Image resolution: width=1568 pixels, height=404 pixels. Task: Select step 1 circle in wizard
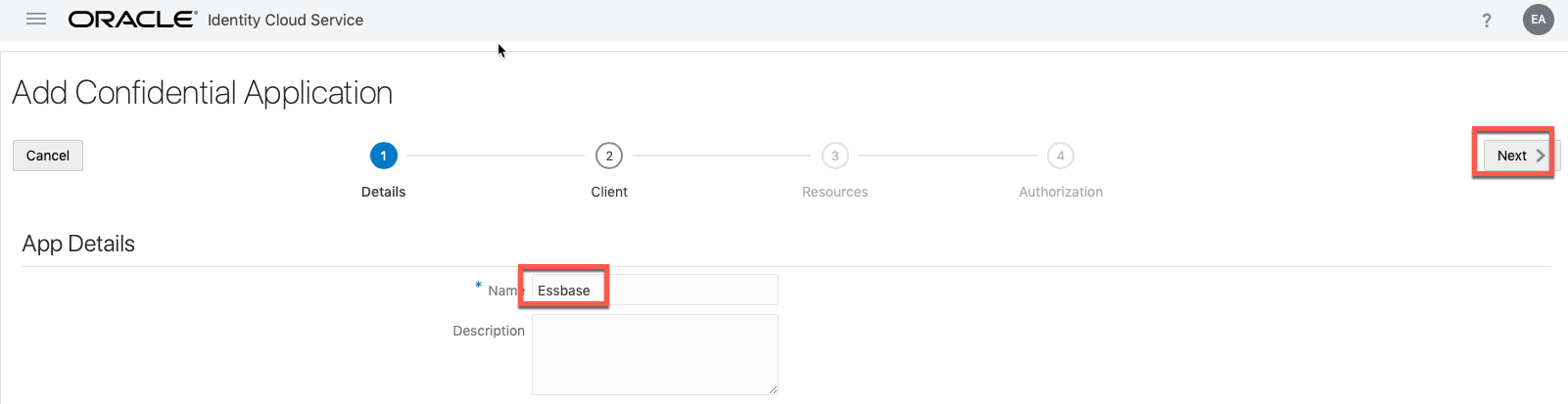(383, 156)
